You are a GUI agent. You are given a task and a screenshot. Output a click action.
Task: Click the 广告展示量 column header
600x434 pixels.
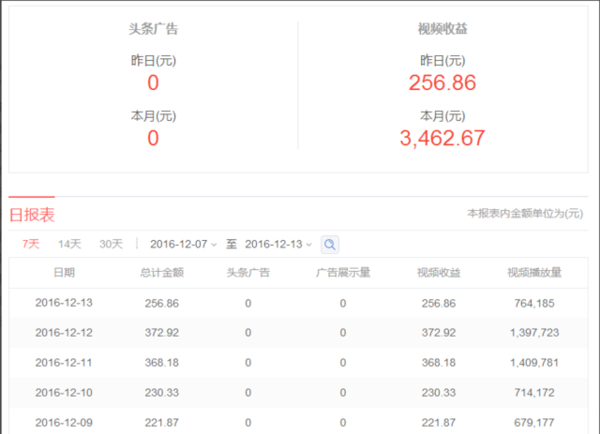pos(343,272)
